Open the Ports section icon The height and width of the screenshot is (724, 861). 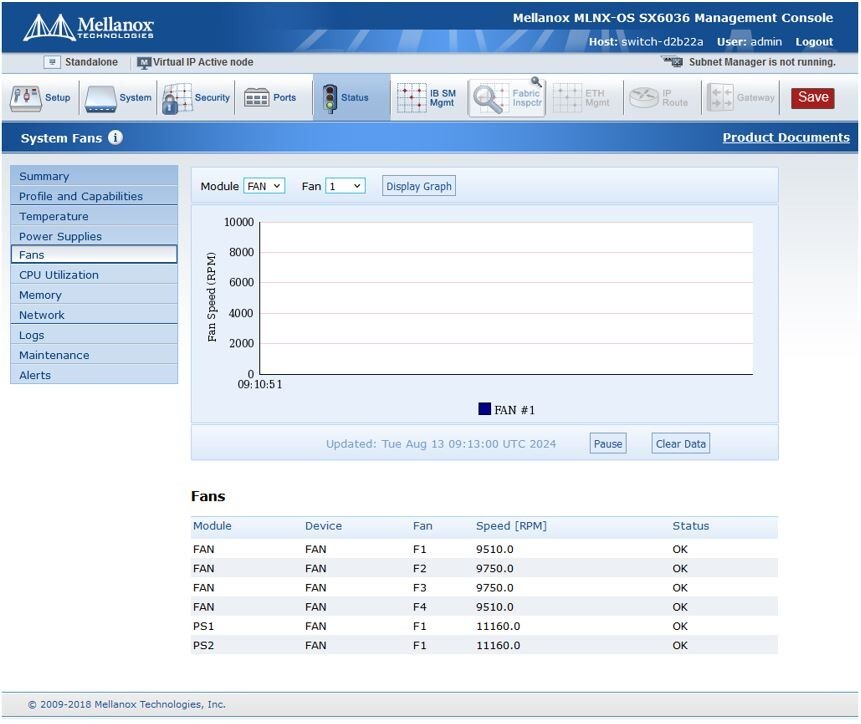[x=256, y=98]
